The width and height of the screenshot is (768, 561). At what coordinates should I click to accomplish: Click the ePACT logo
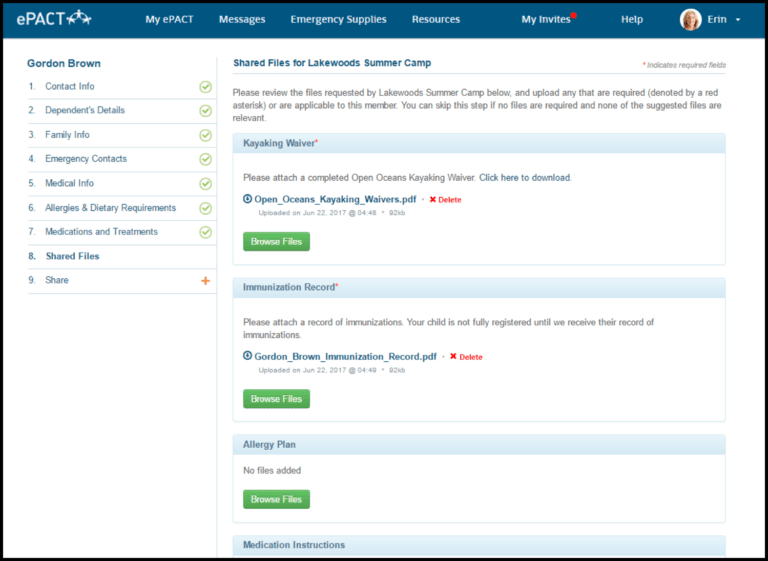coord(54,19)
